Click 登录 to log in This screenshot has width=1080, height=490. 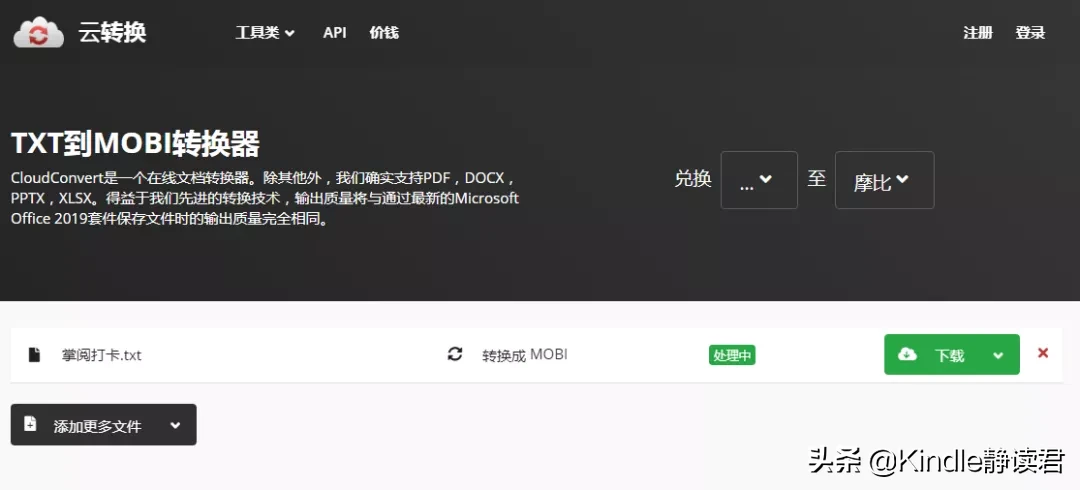[x=1030, y=32]
